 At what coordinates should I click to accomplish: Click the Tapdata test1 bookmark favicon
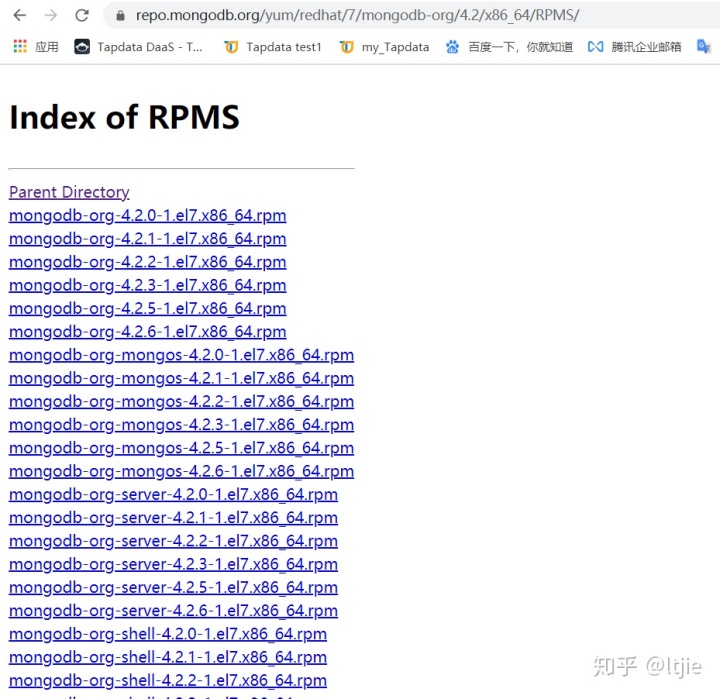point(231,47)
